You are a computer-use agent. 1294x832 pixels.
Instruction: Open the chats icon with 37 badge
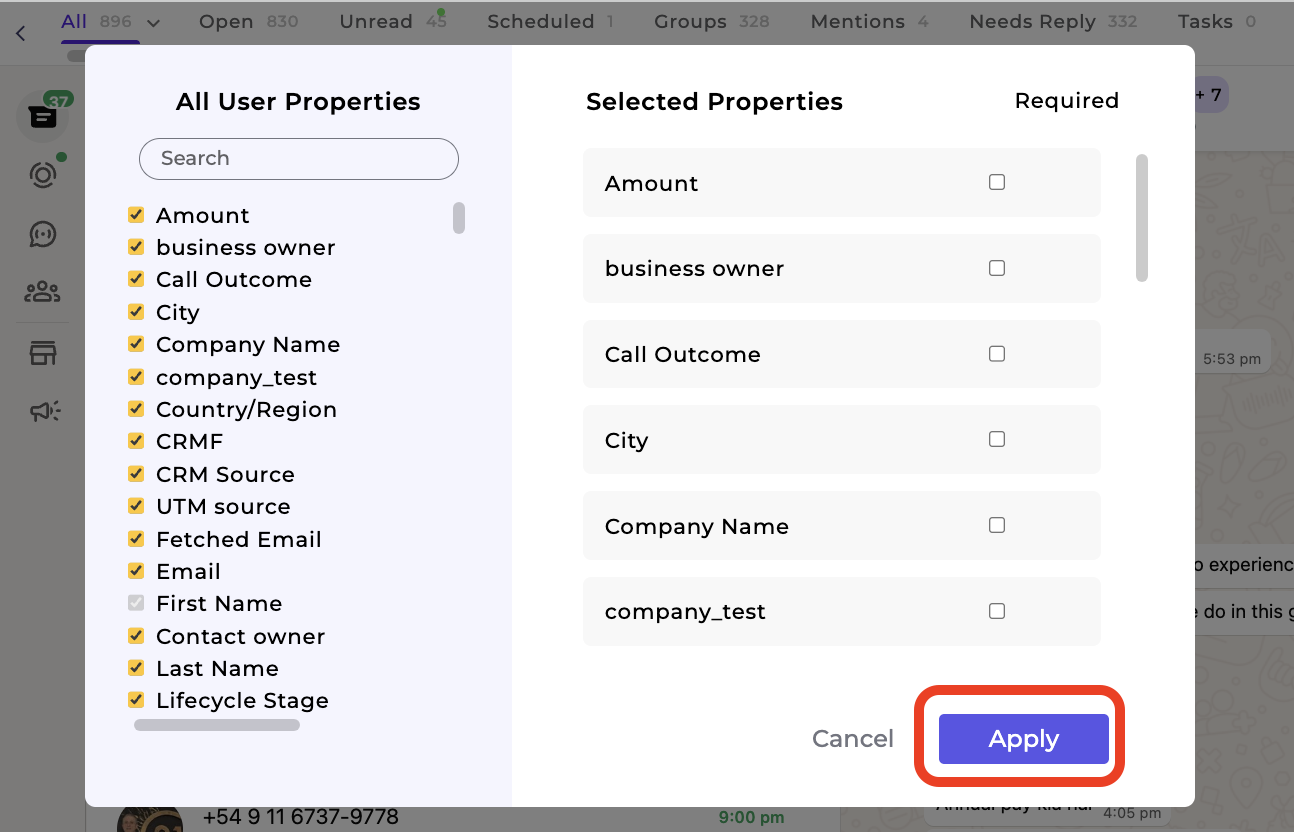(x=42, y=117)
